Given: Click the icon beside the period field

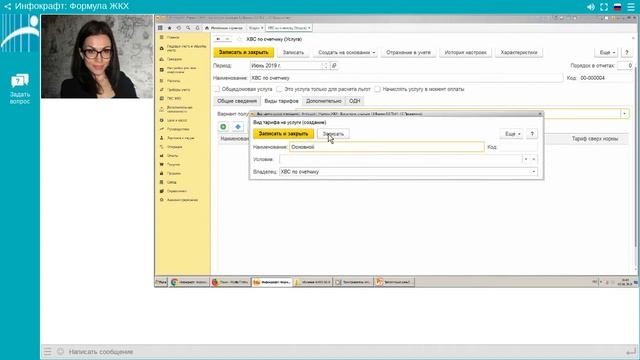Looking at the screenshot, I should coord(334,65).
